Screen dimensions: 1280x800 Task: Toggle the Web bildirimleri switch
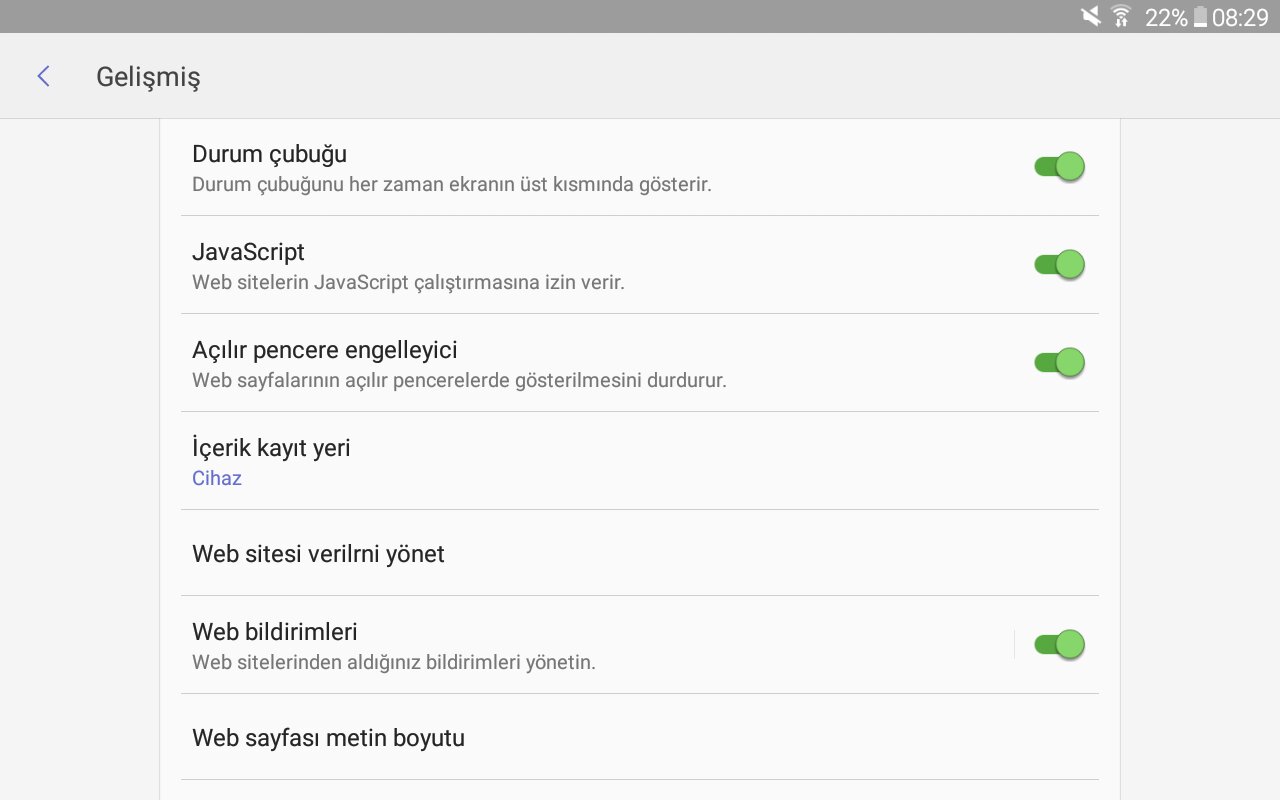click(1059, 644)
